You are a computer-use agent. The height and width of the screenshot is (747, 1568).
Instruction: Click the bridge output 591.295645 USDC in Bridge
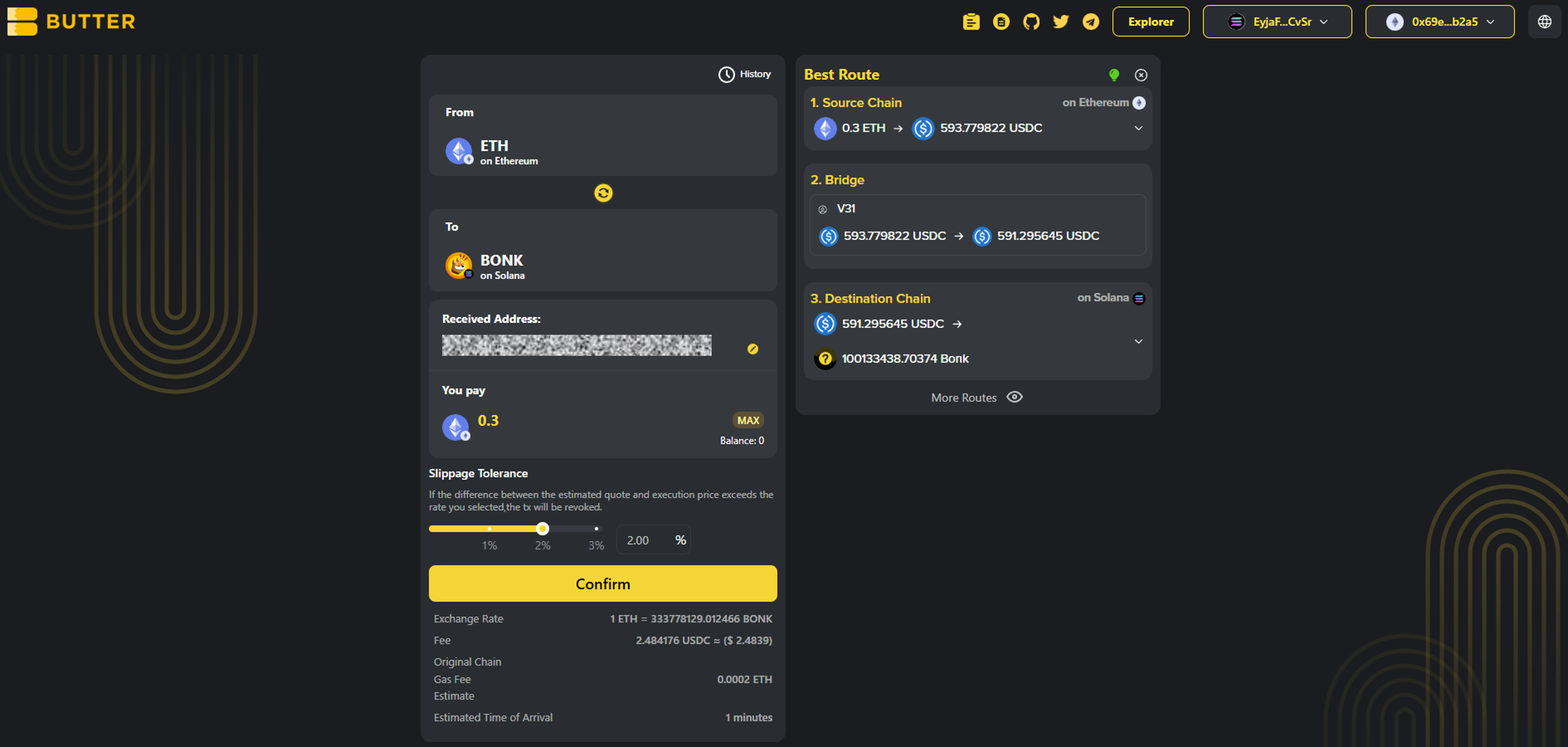coord(1048,236)
